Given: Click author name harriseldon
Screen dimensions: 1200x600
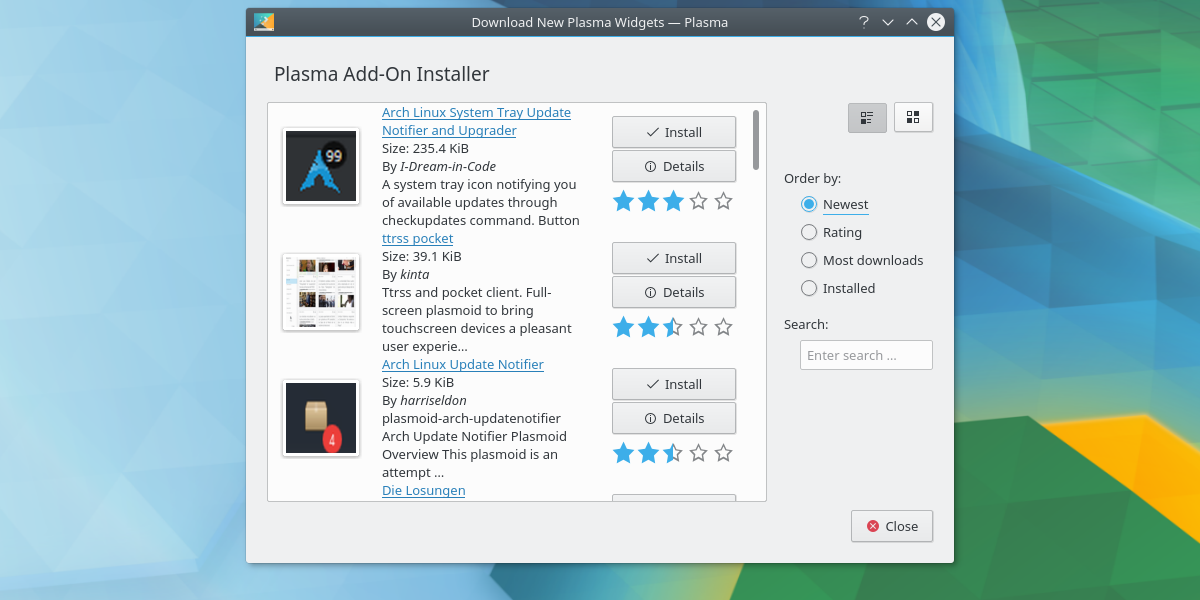Looking at the screenshot, I should point(433,400).
